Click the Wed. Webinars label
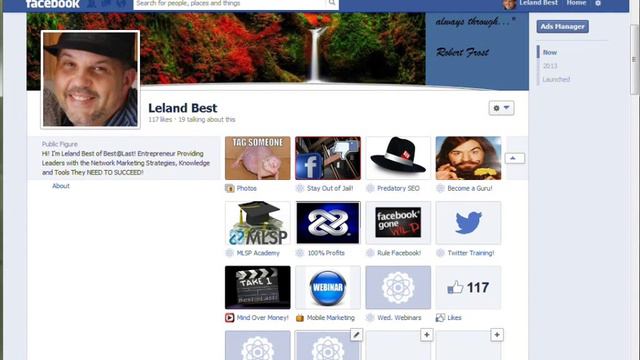 (x=399, y=318)
